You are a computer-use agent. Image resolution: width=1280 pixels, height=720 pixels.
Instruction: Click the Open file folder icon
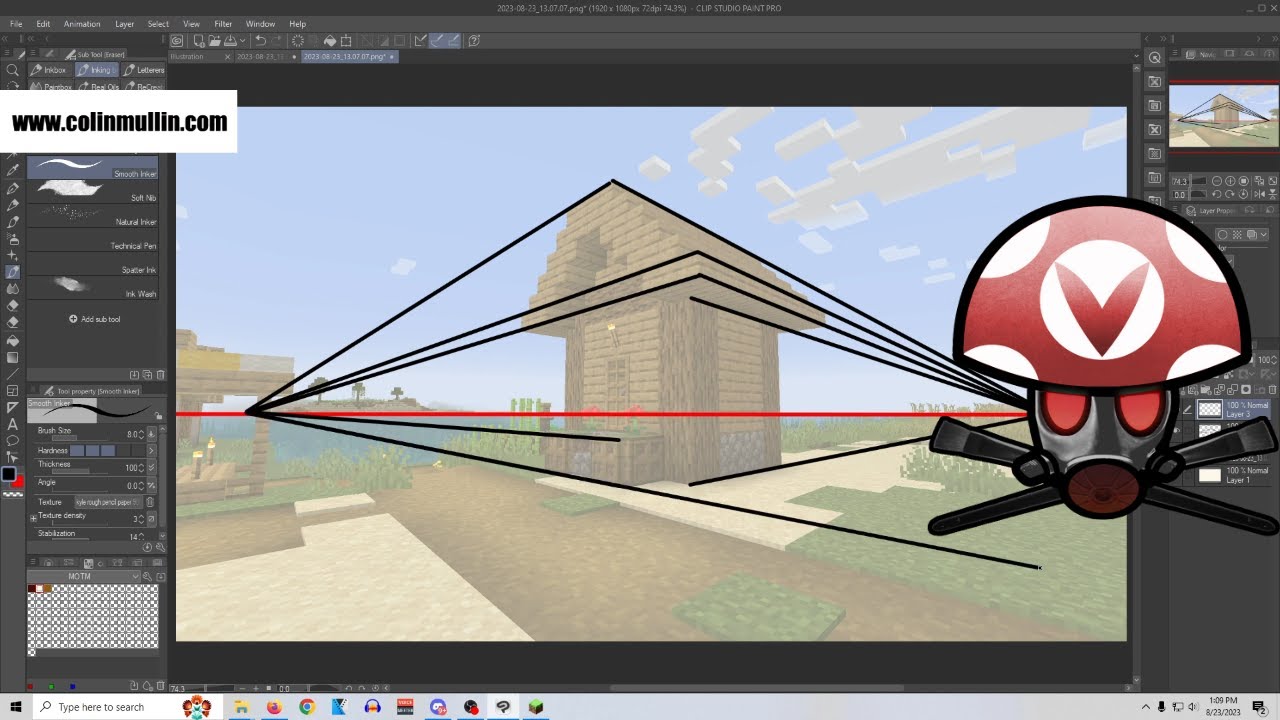(x=214, y=41)
